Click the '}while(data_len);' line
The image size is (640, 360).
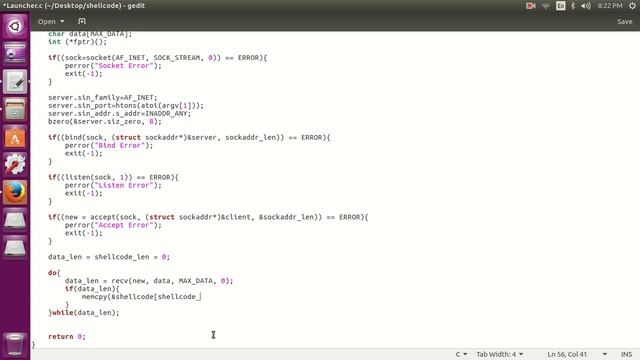click(x=84, y=313)
